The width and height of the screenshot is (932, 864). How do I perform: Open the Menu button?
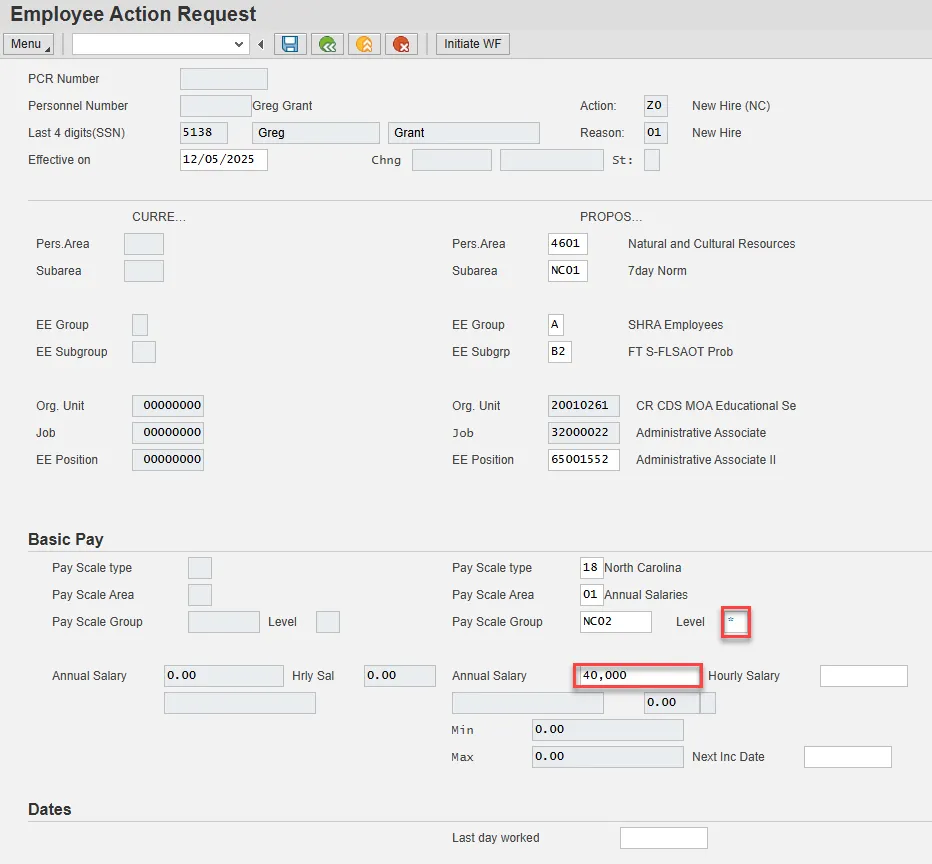click(x=29, y=44)
